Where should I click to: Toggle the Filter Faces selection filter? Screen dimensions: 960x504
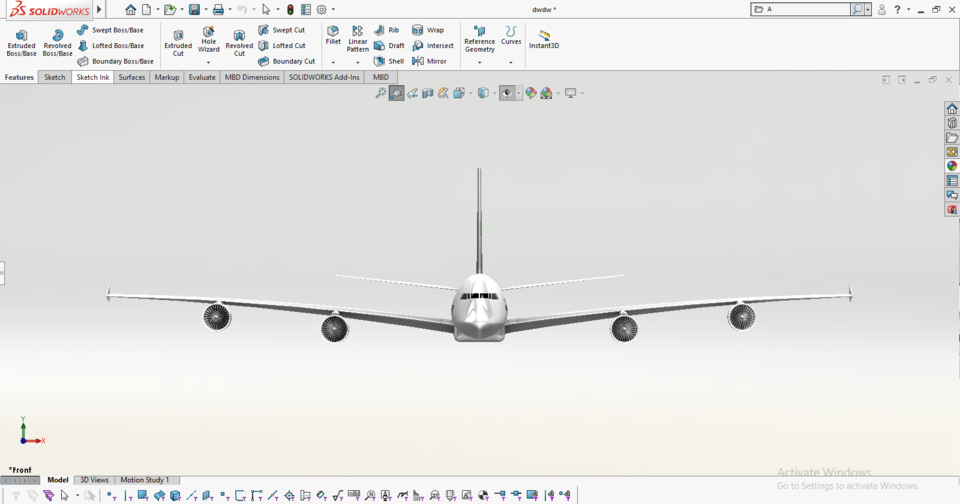143,495
